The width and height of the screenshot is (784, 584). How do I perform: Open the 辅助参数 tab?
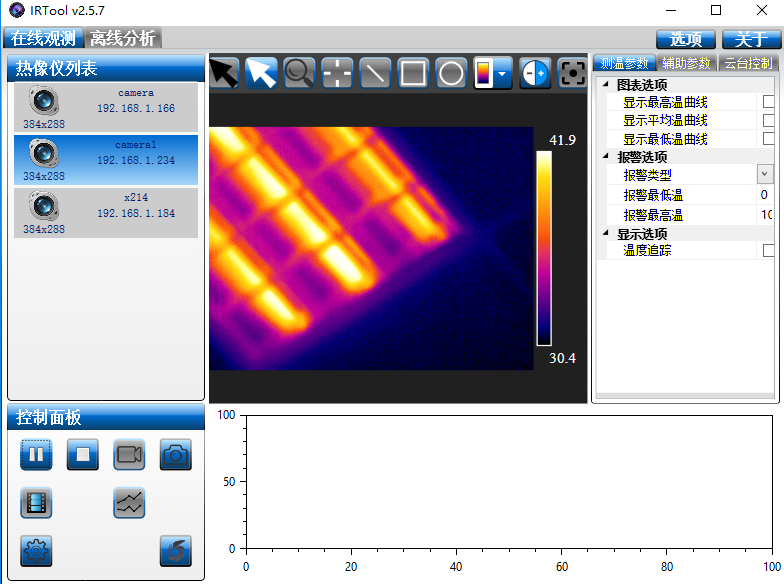click(686, 63)
